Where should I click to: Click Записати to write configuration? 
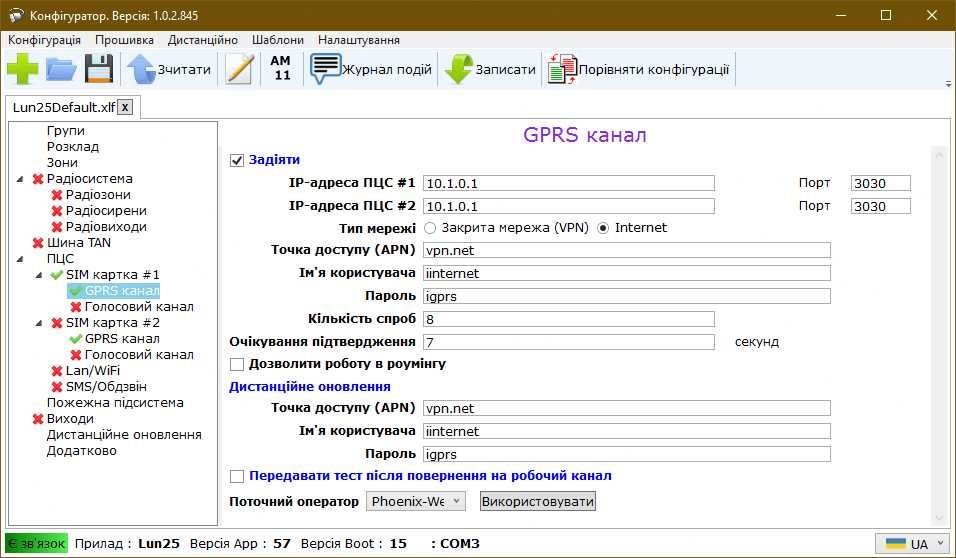491,70
